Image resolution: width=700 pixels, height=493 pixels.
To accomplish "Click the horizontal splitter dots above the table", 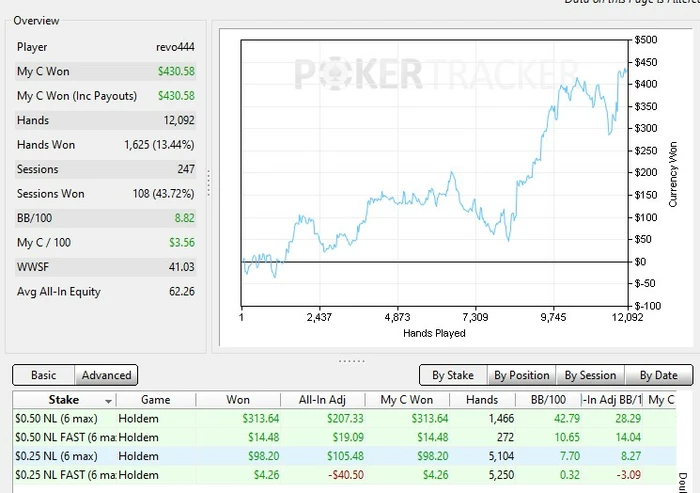I will (351, 361).
